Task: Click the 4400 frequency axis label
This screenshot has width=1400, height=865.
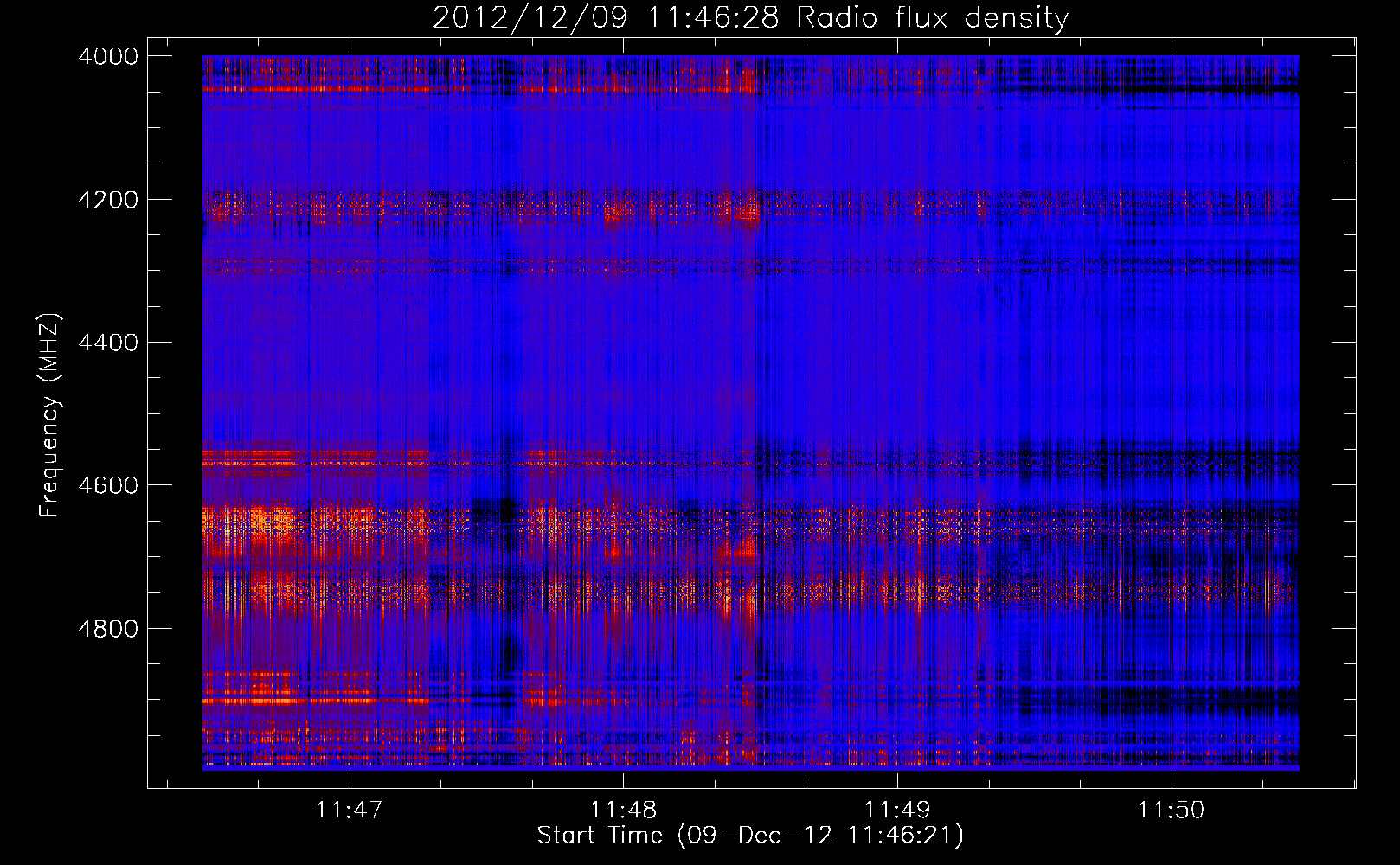Action: [107, 343]
